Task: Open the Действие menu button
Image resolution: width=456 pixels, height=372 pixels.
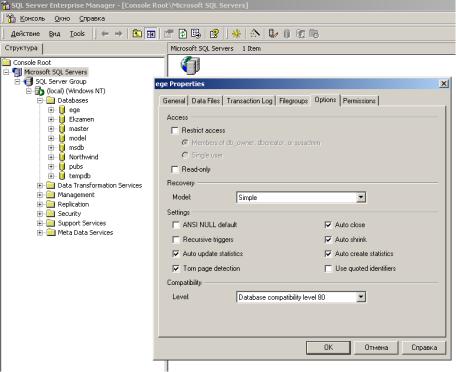Action: 25,34
